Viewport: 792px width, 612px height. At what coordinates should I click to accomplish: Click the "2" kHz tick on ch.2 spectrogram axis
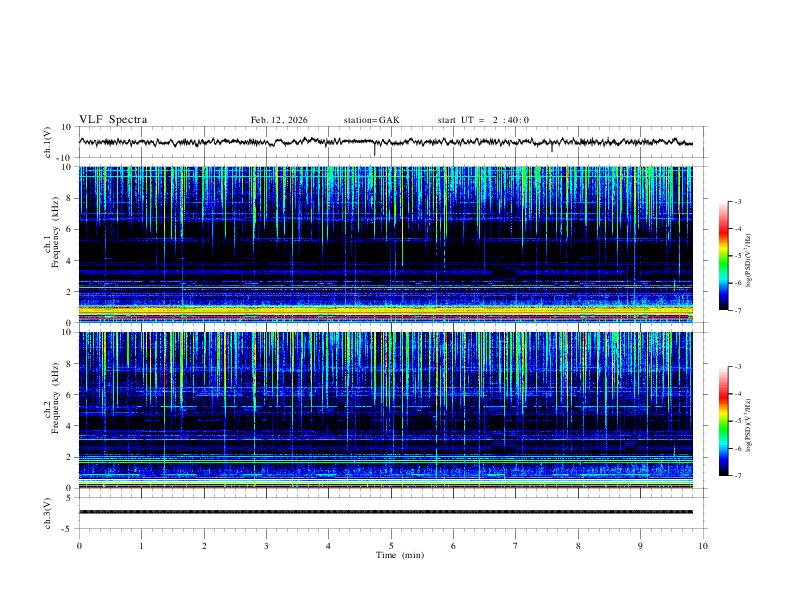pyautogui.click(x=69, y=457)
